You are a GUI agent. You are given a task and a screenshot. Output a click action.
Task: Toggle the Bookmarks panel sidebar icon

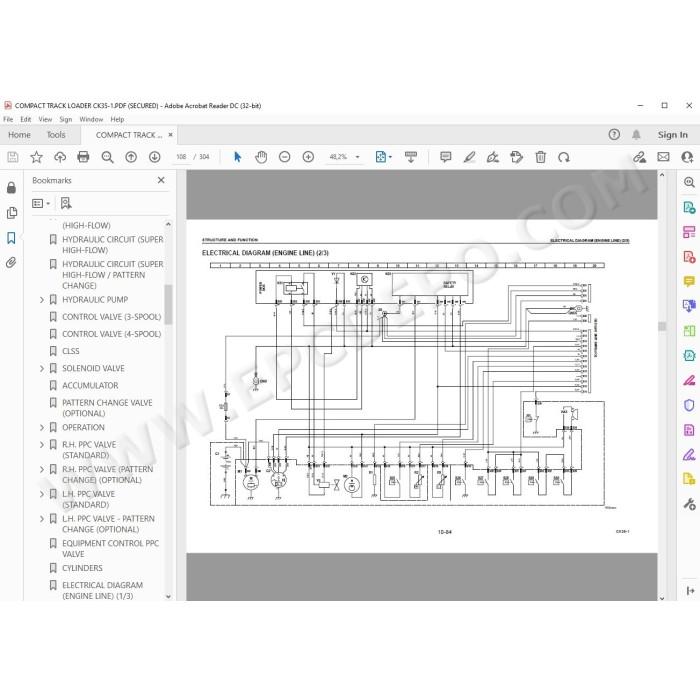(11, 238)
